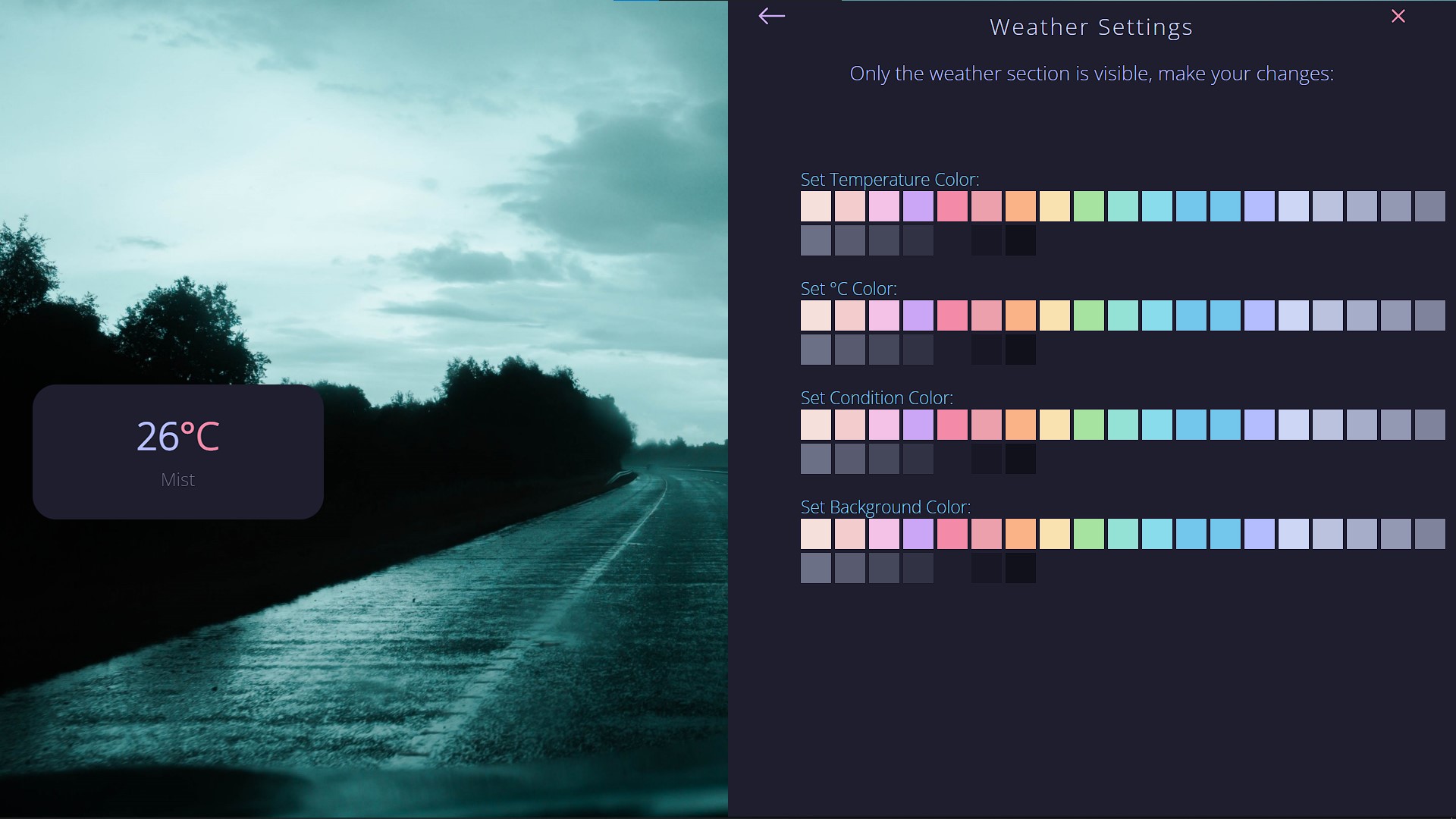Select the lavender purple Temperature Color swatch
The image size is (1456, 819).
coord(918,206)
